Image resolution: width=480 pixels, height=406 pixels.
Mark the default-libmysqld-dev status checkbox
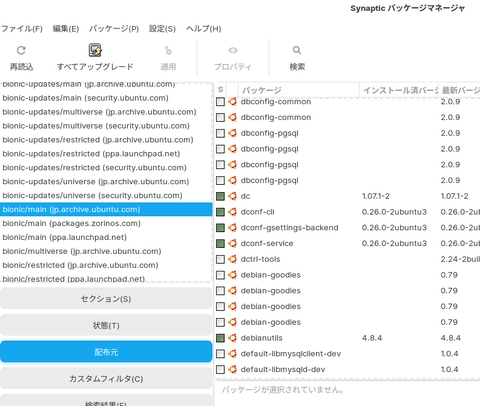click(x=220, y=369)
